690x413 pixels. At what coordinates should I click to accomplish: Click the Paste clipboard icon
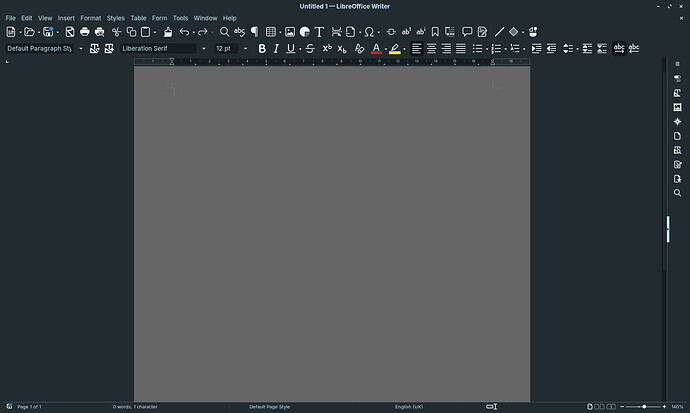pyautogui.click(x=145, y=32)
